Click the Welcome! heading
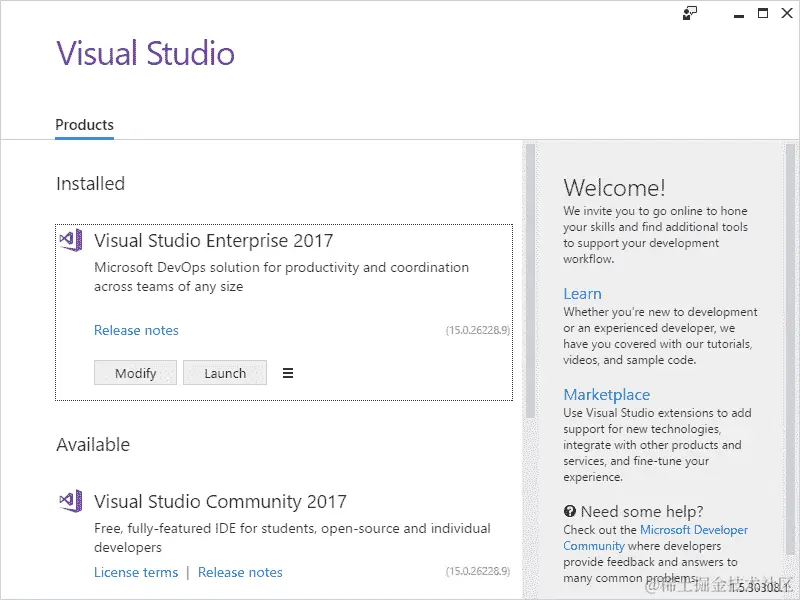 click(x=614, y=188)
